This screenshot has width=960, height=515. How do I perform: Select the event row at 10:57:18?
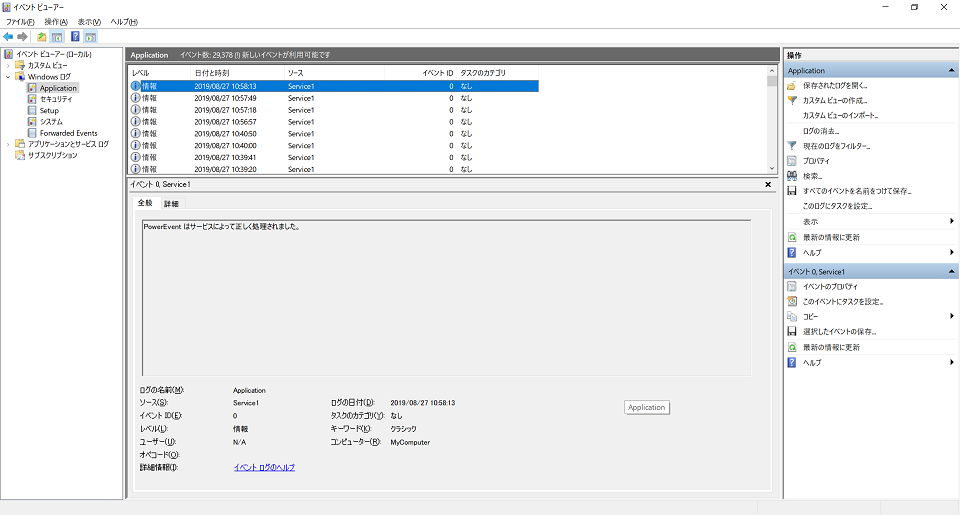click(334, 110)
